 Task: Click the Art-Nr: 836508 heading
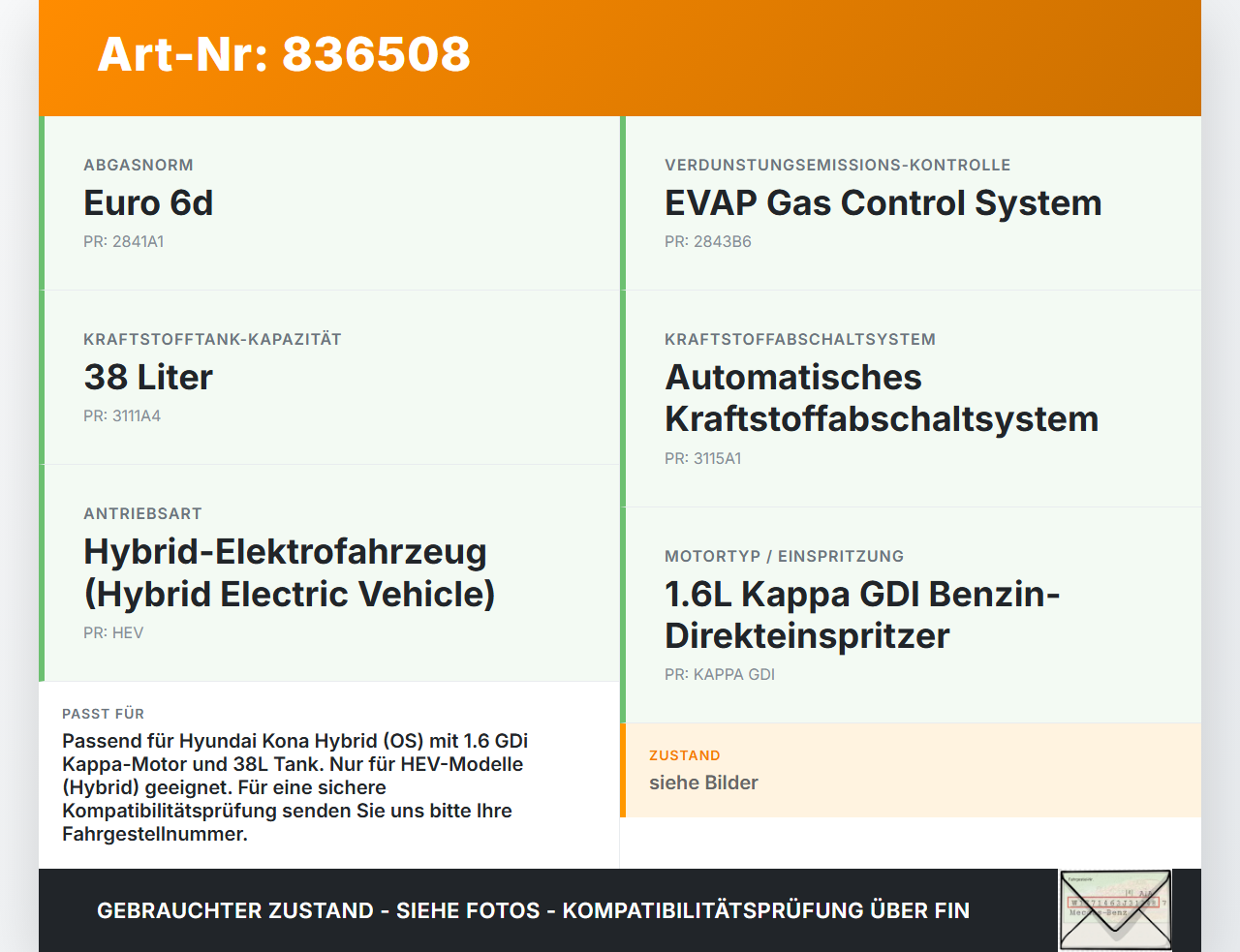click(284, 54)
